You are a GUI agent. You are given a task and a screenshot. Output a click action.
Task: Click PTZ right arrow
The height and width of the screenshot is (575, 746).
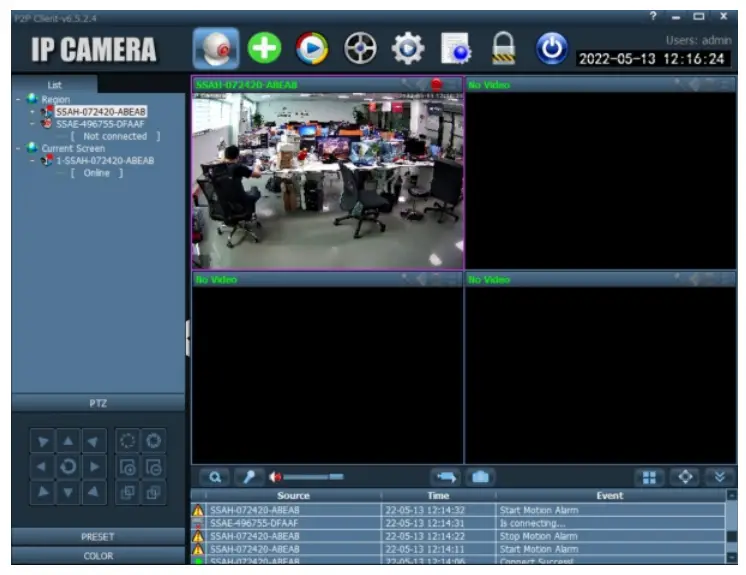tap(94, 467)
